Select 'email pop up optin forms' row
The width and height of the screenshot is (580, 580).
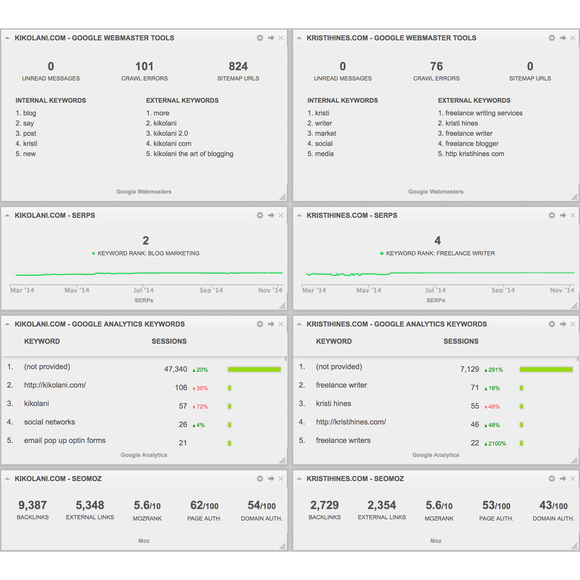[144, 441]
